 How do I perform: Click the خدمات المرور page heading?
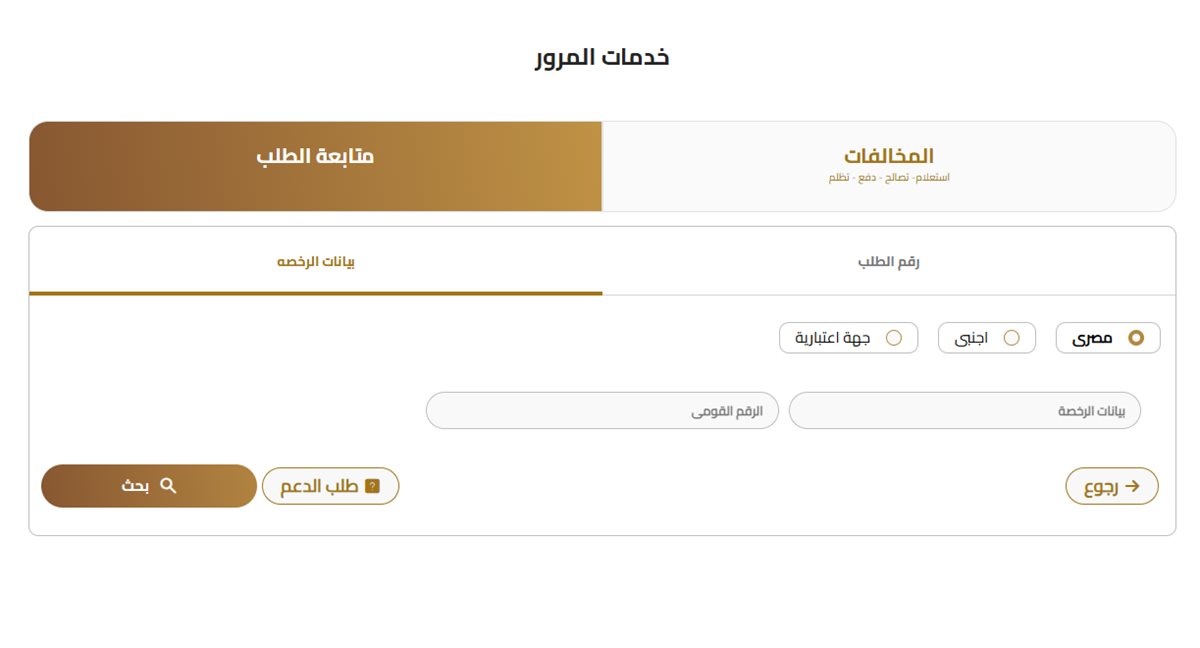[x=600, y=57]
